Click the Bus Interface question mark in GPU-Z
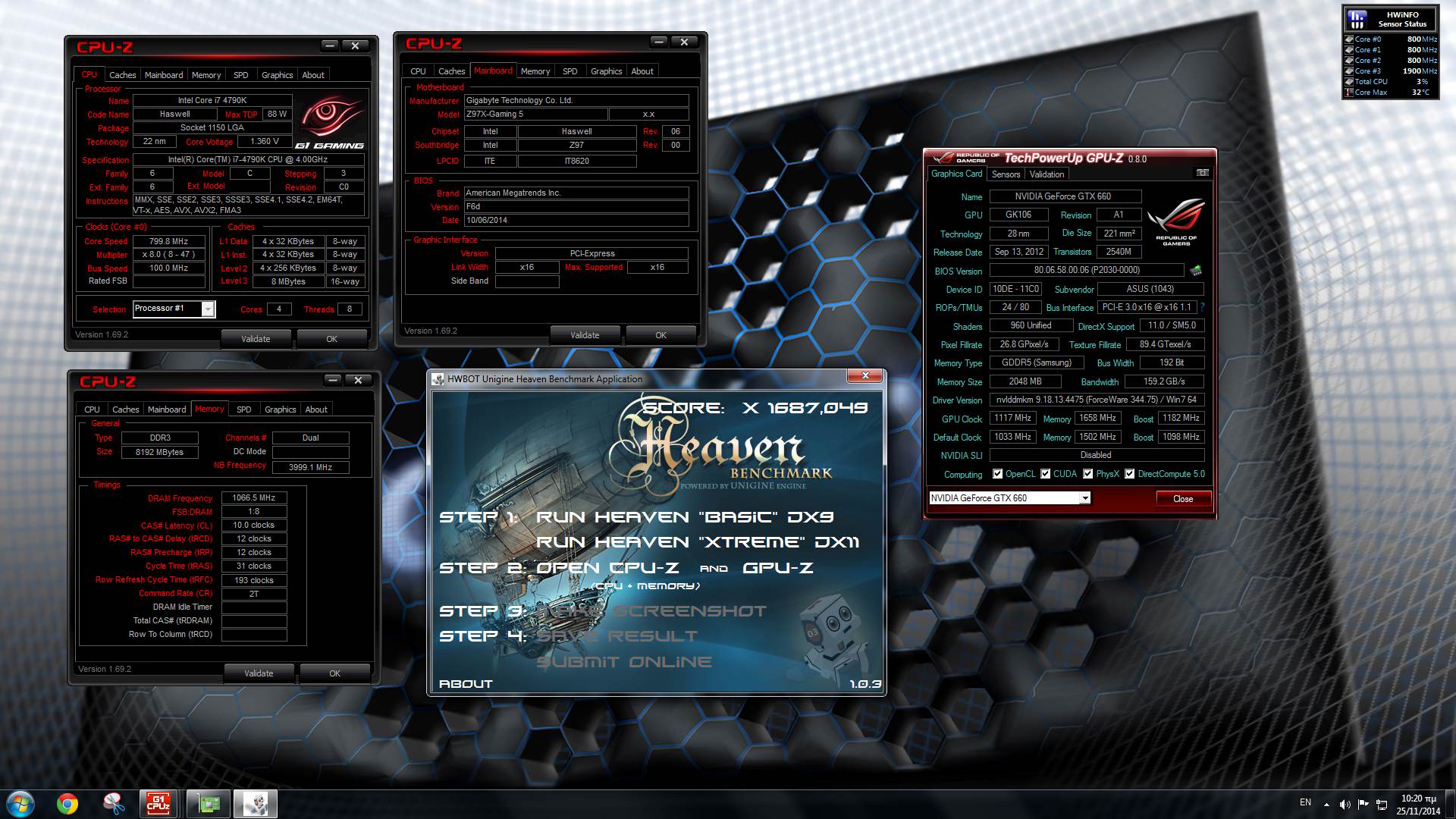This screenshot has height=819, width=1456. pos(1202,307)
